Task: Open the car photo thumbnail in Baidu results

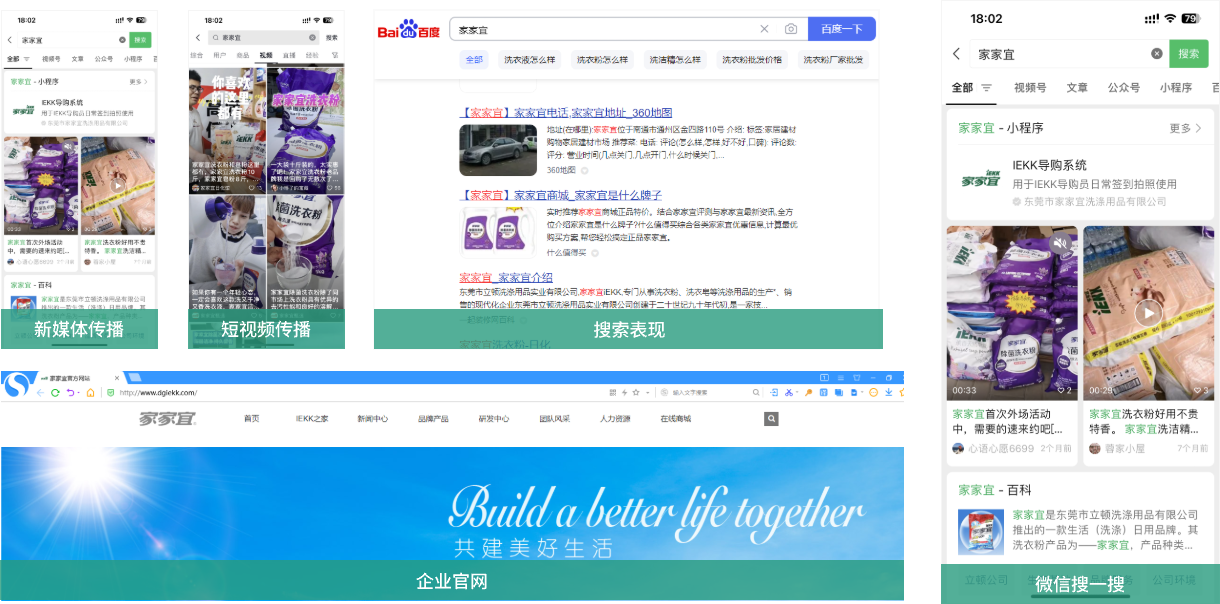Action: tap(498, 150)
